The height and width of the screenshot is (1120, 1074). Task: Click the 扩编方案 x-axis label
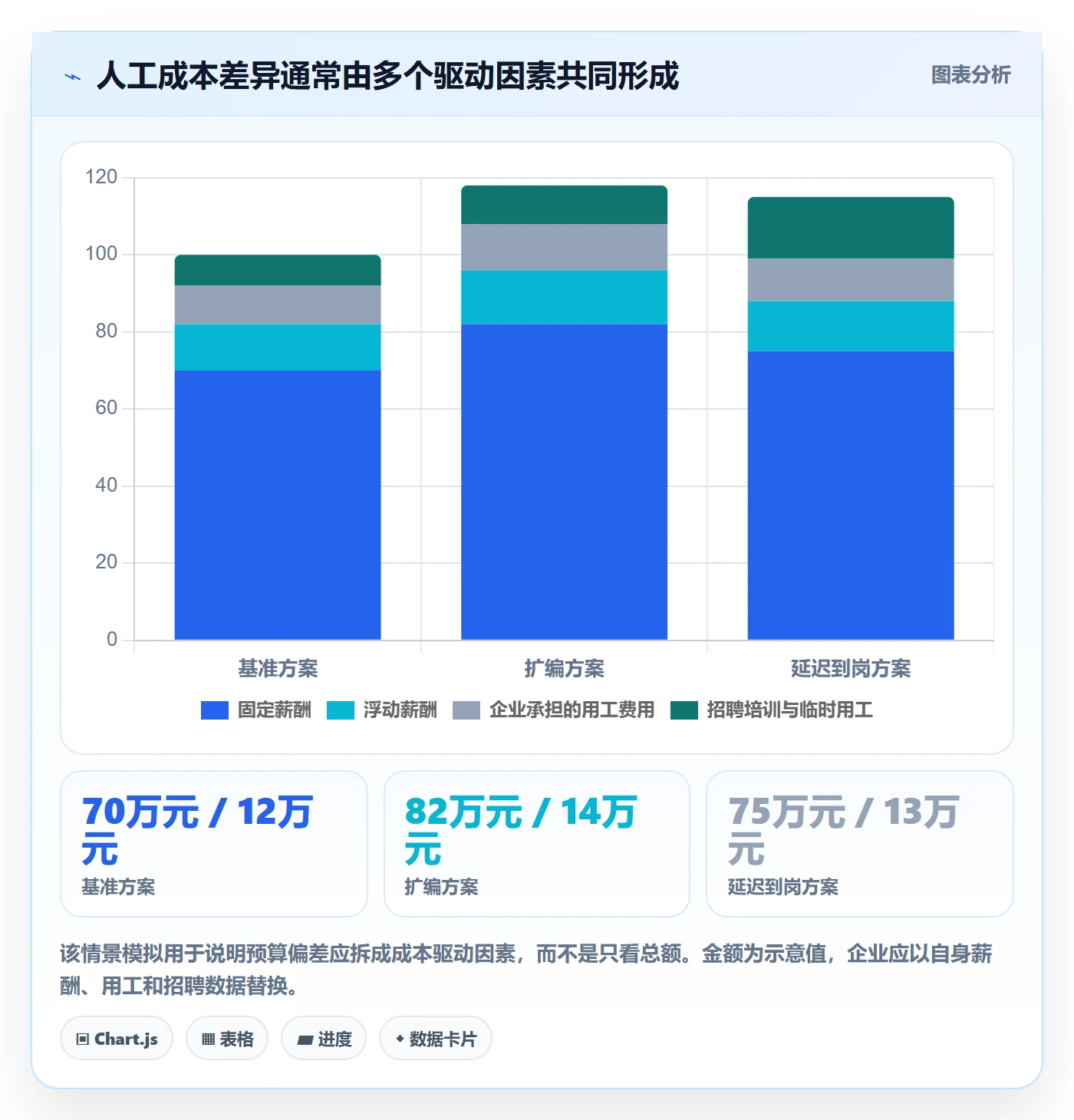pos(564,669)
